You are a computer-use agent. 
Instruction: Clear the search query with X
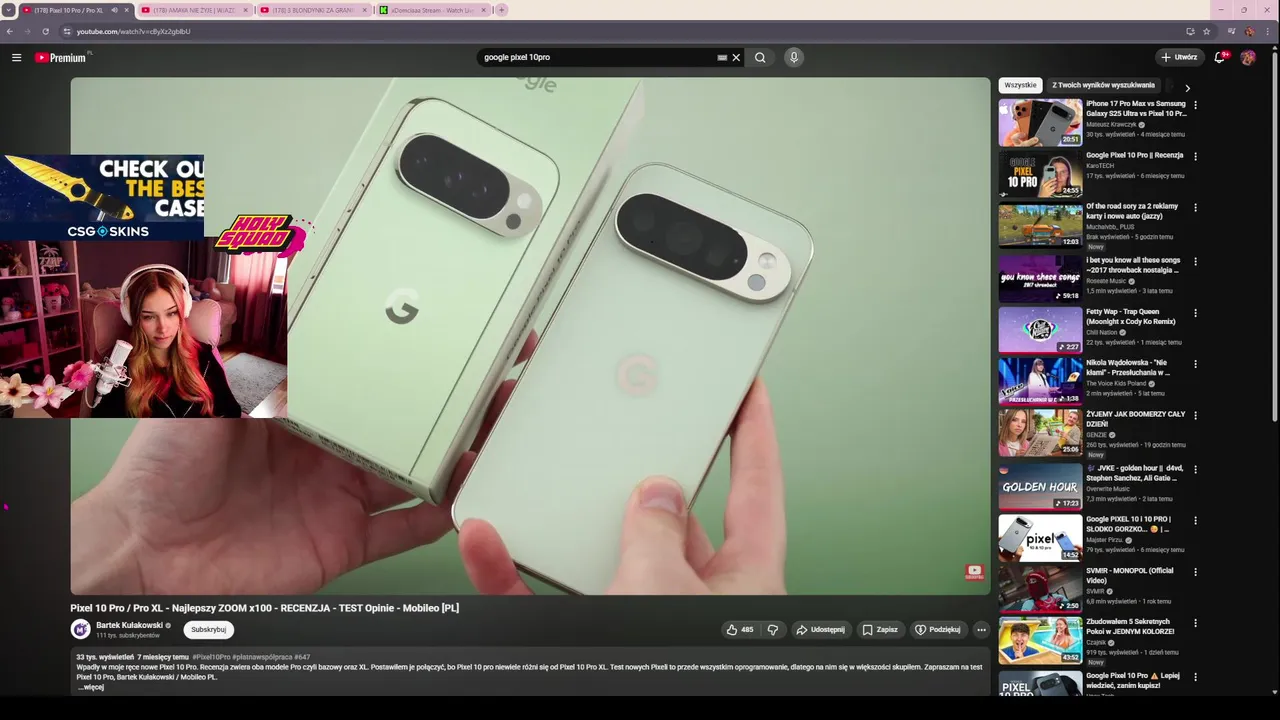click(736, 57)
